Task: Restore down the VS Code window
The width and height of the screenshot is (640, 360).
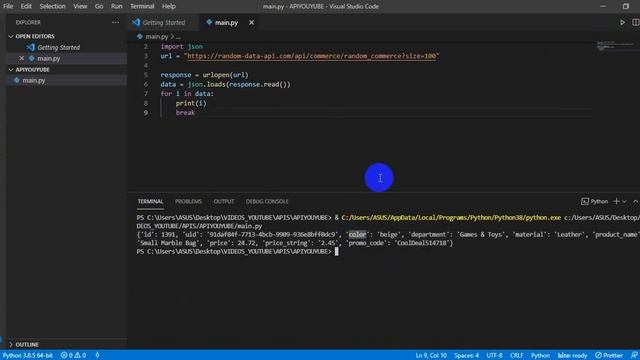Action: 626,6
